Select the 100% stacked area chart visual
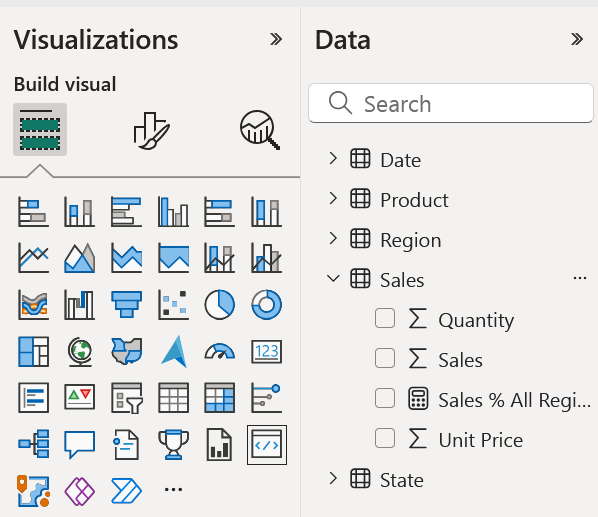The image size is (598, 517). (174, 258)
